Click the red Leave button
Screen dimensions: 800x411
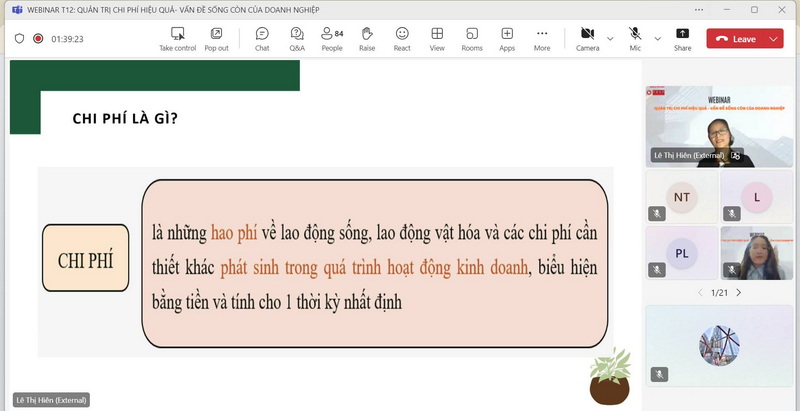(x=736, y=39)
